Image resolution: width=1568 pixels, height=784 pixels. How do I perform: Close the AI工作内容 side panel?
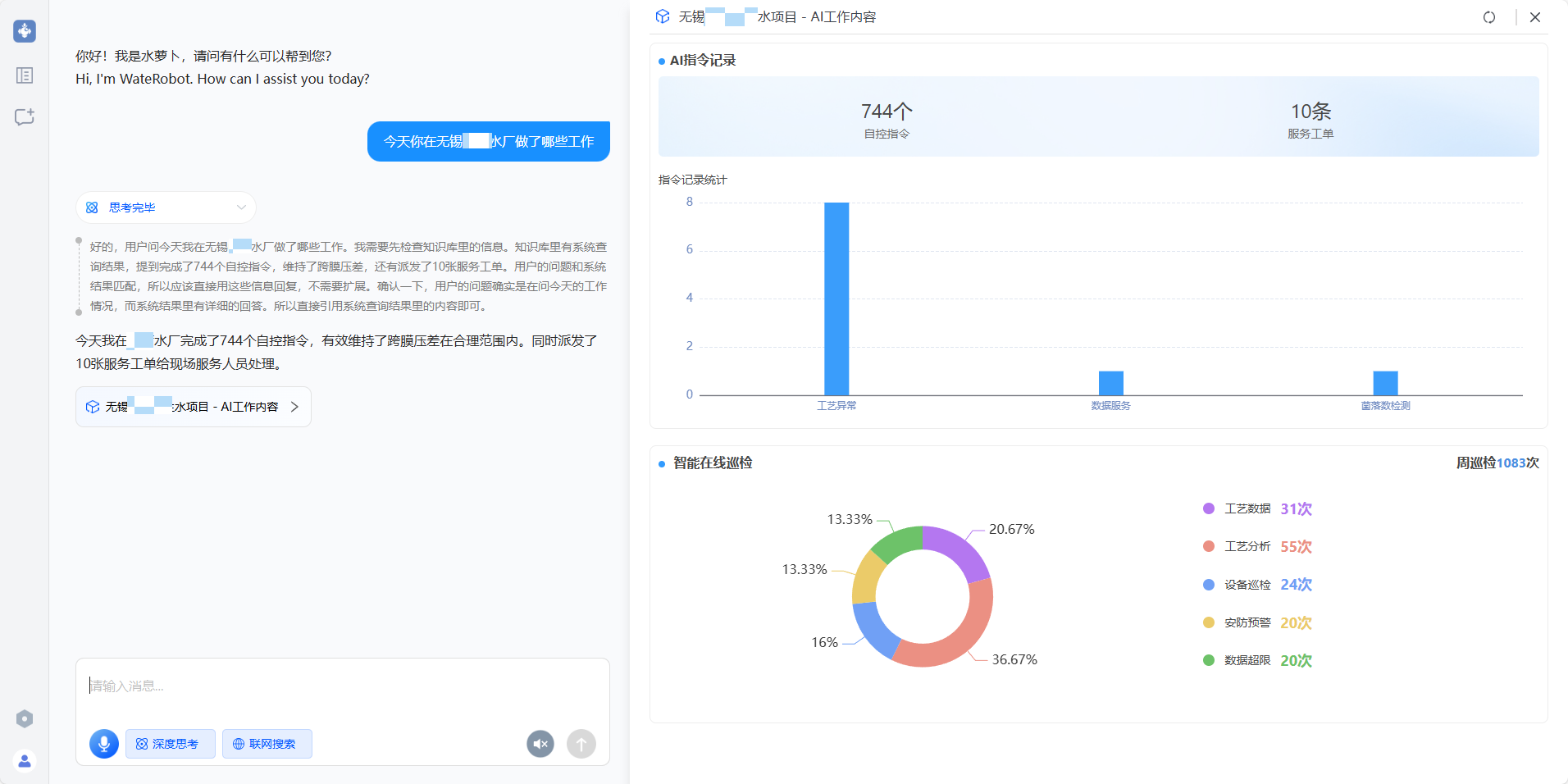[1535, 17]
